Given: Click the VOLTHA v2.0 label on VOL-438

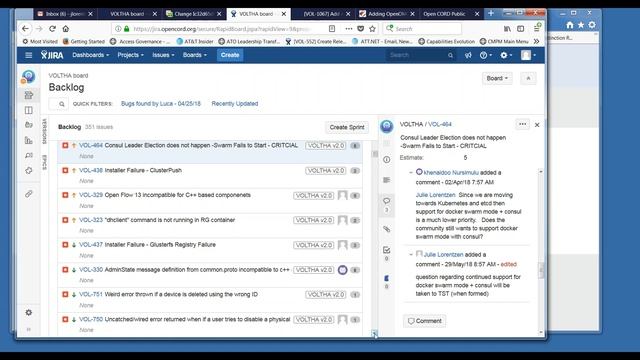Looking at the screenshot, I should [326, 171].
